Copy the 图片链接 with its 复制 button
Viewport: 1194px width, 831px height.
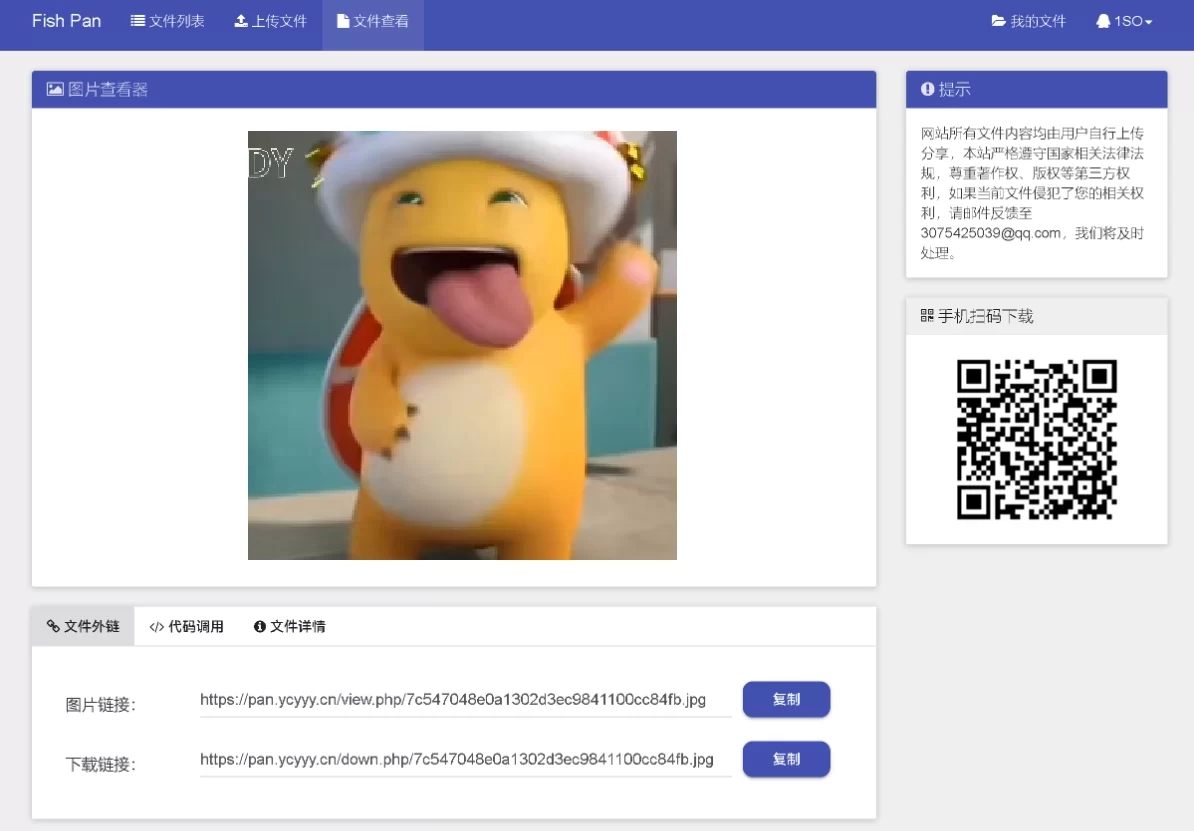click(x=786, y=699)
